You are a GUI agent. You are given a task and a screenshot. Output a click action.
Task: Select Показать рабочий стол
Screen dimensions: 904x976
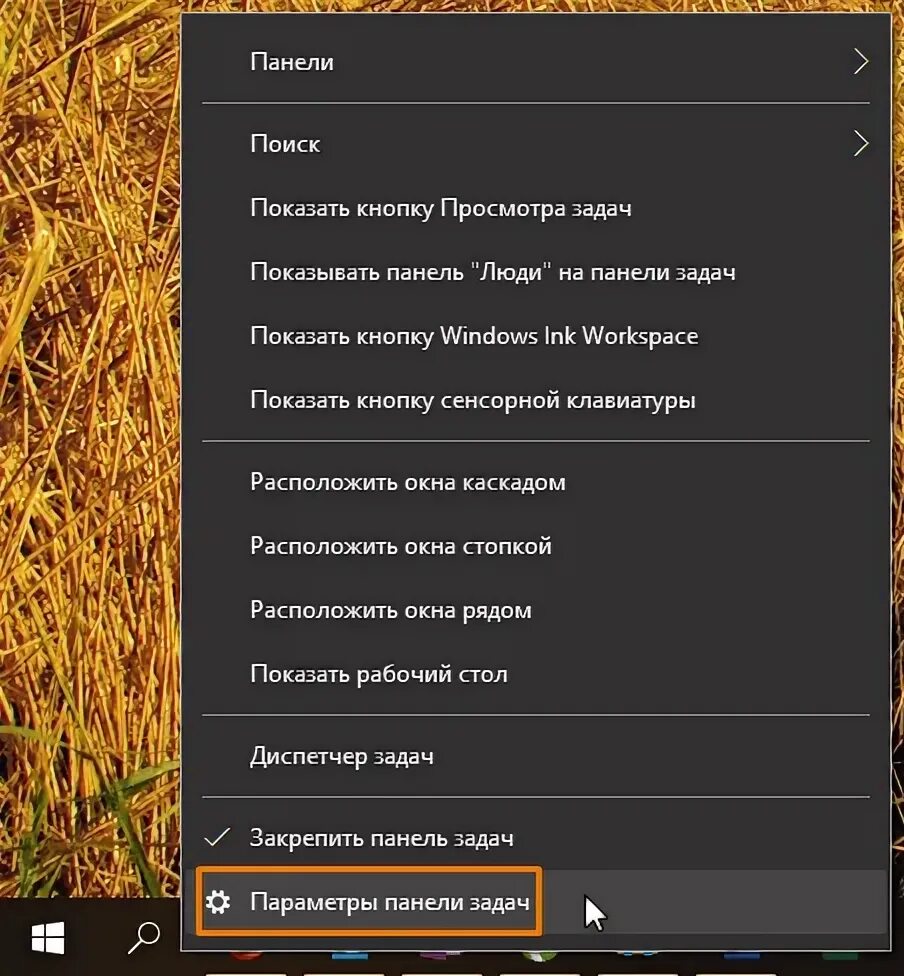(379, 673)
